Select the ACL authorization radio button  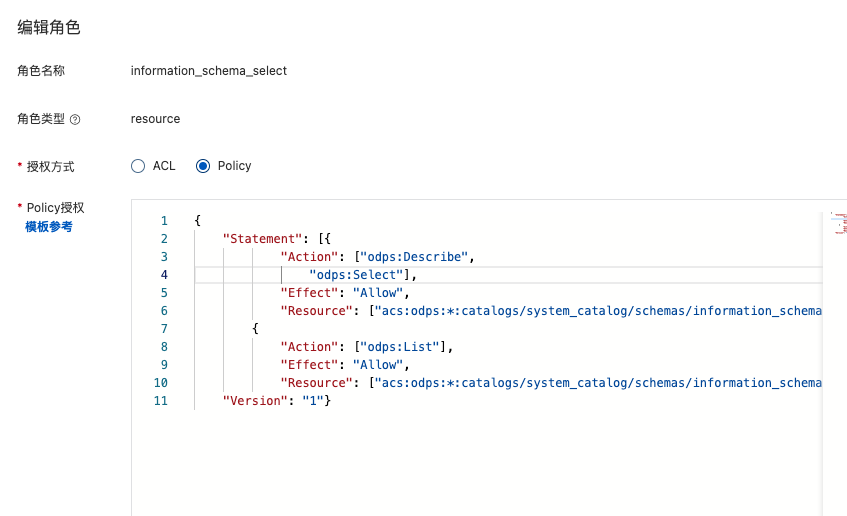[138, 166]
